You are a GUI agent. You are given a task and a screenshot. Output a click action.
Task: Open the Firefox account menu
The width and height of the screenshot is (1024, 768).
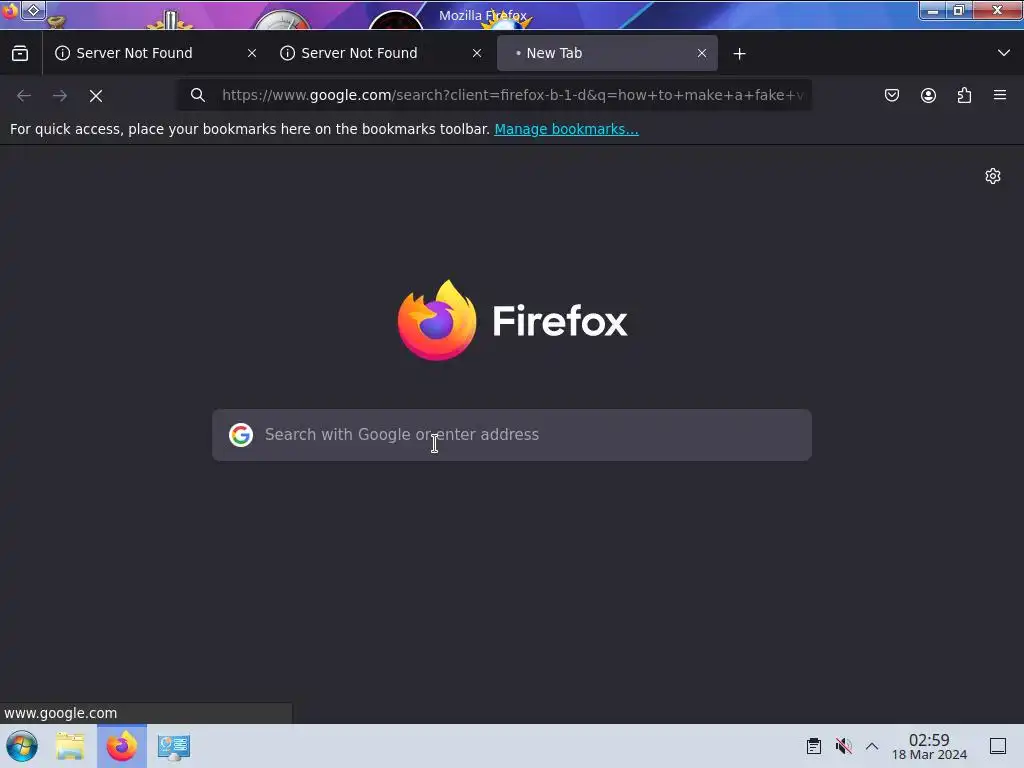pyautogui.click(x=928, y=95)
